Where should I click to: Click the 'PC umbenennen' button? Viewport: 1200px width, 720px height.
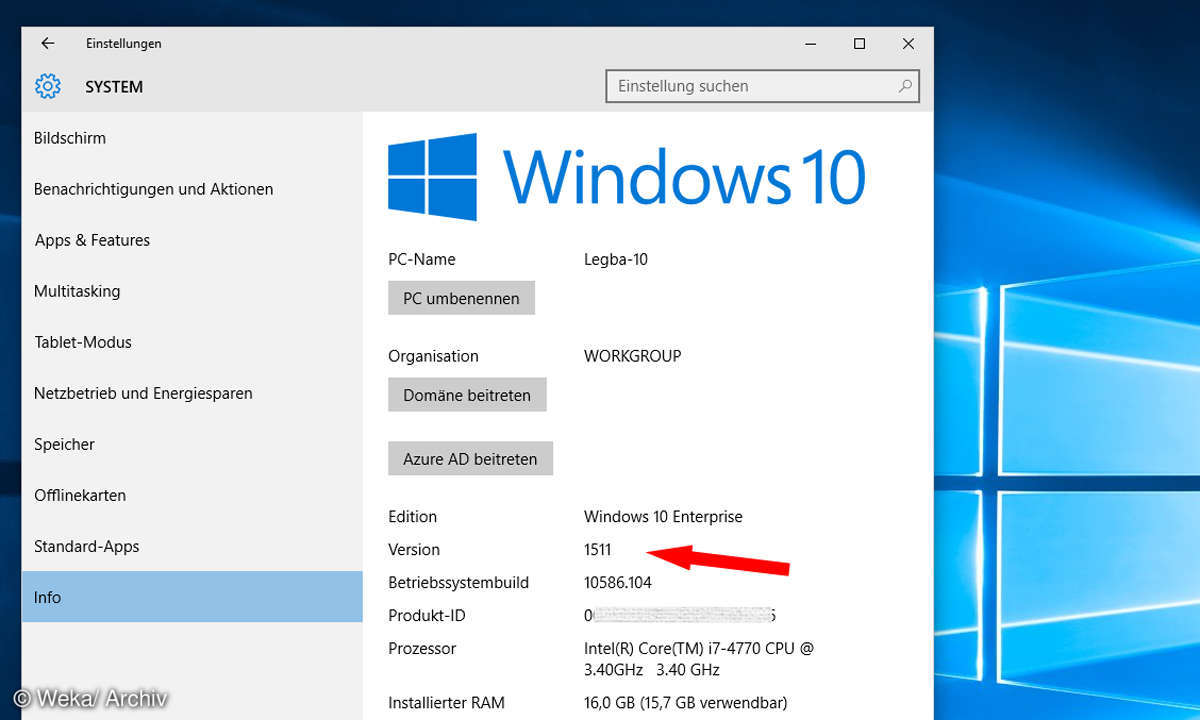tap(461, 298)
